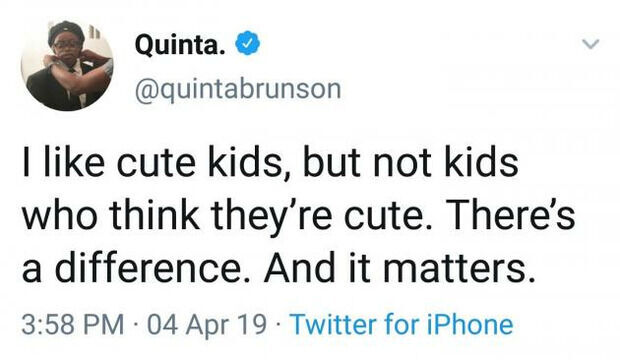Click the dot separator after 3:58 PM

136,325
